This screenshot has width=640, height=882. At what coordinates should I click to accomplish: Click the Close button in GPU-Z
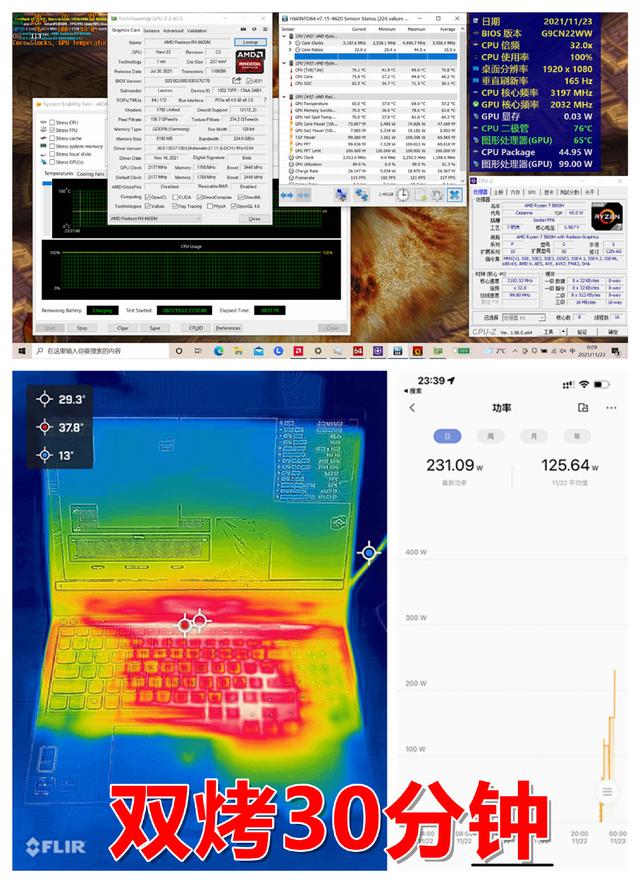tap(254, 218)
